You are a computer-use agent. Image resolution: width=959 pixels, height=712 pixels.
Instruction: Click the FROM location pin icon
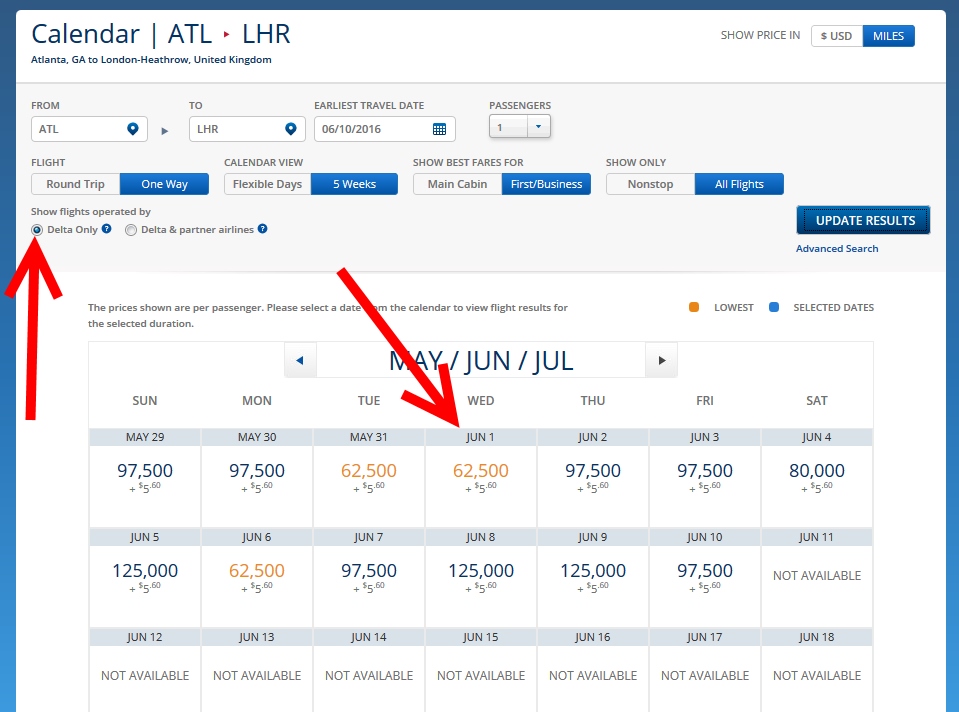coord(131,128)
